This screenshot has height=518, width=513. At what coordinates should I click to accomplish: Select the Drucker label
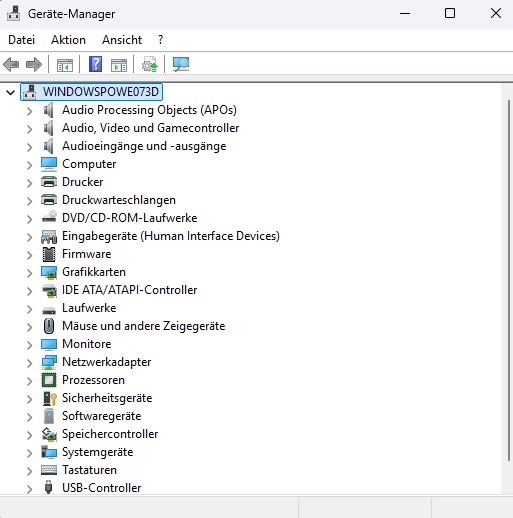(83, 182)
